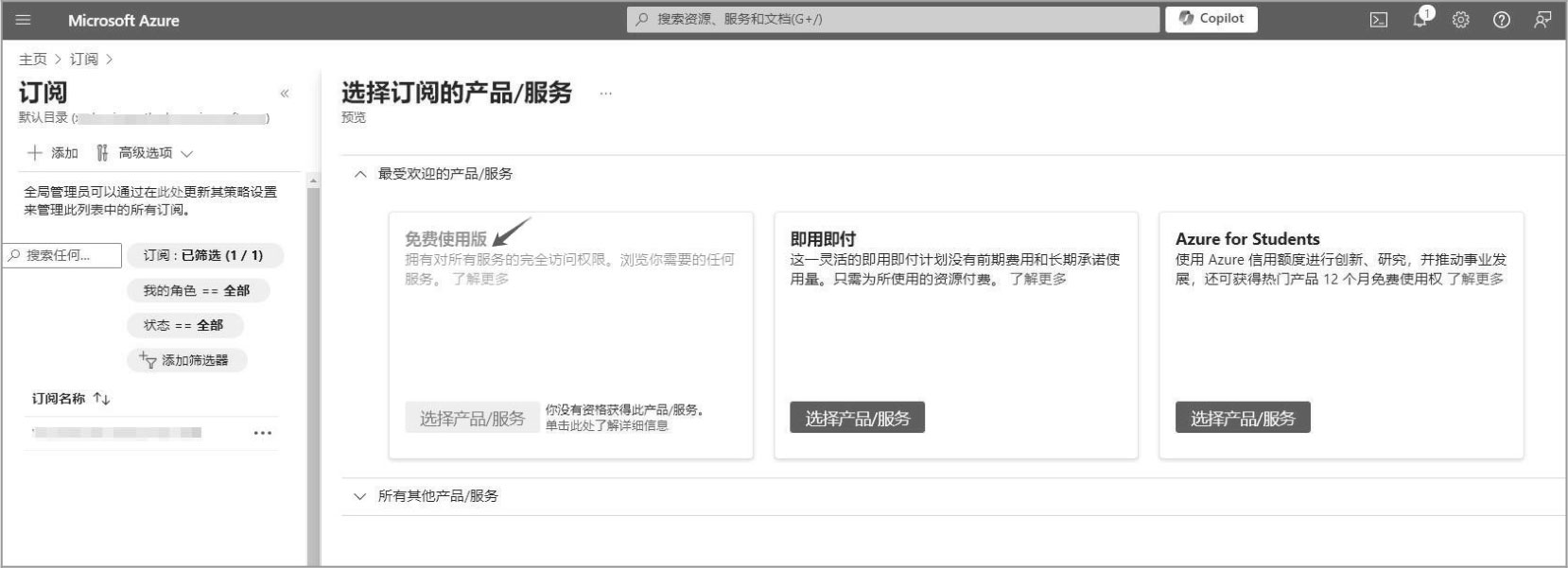Click 了解更多 on the 即用即付 card
This screenshot has height=568, width=1568.
(1037, 279)
